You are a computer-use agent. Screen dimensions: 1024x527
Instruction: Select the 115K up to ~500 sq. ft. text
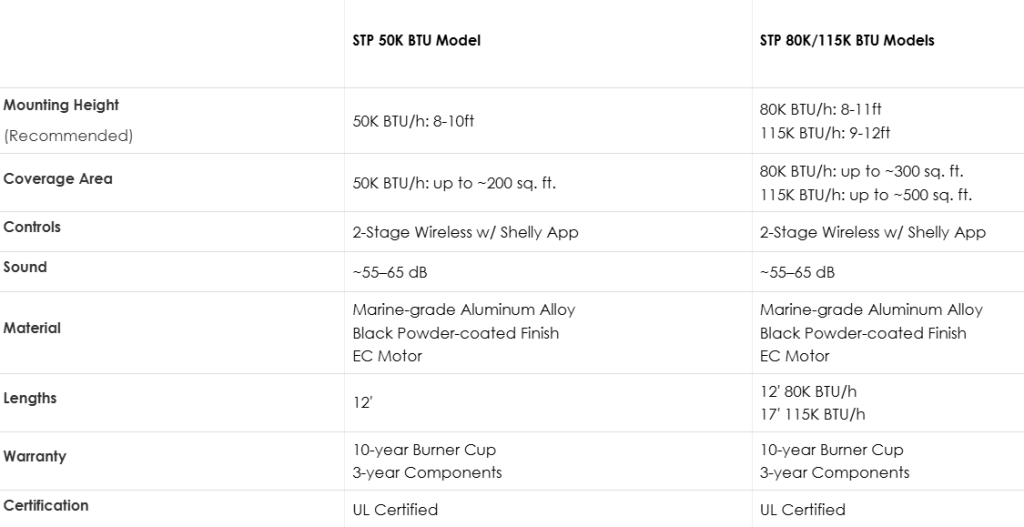pos(866,195)
